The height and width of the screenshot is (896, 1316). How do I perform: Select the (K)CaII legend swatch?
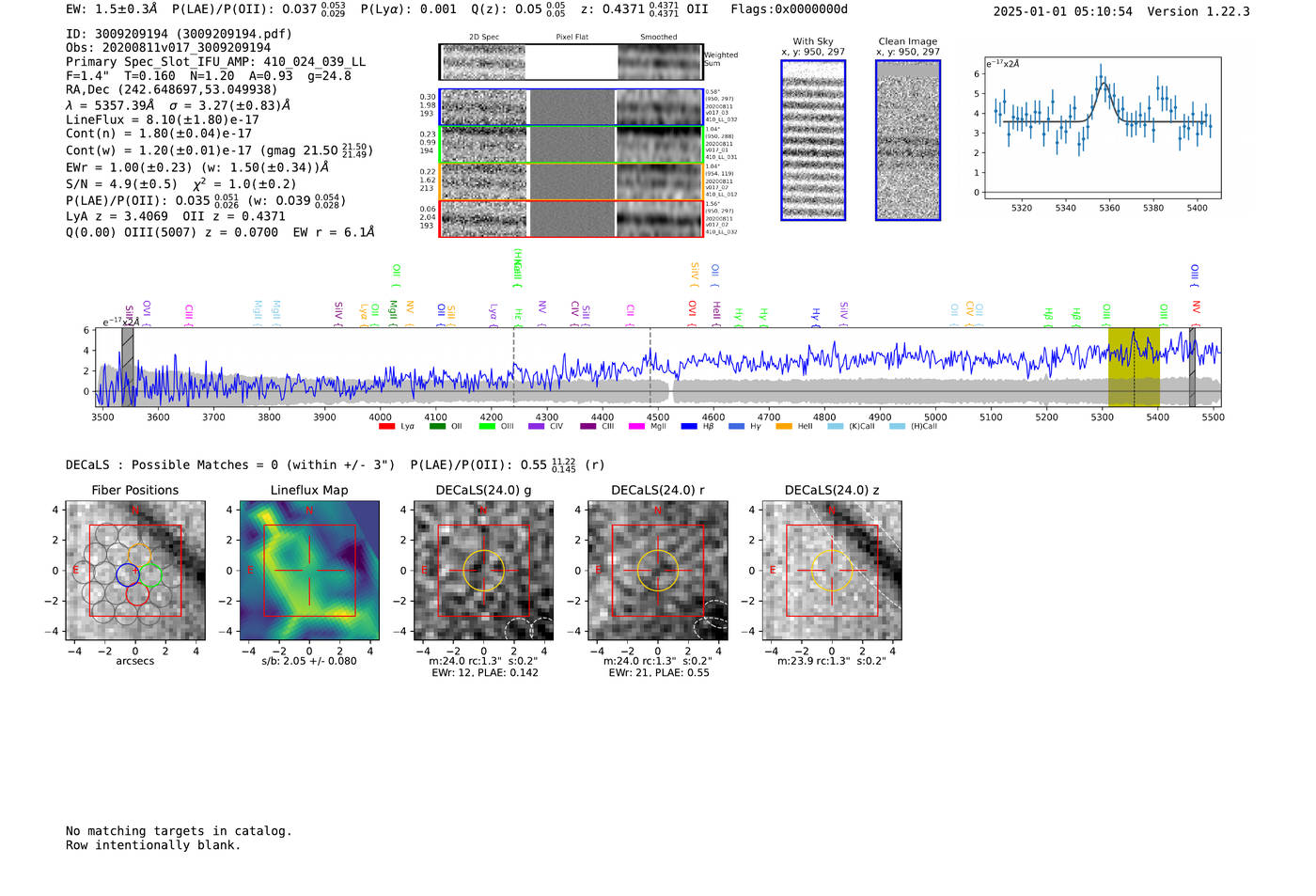[x=835, y=427]
